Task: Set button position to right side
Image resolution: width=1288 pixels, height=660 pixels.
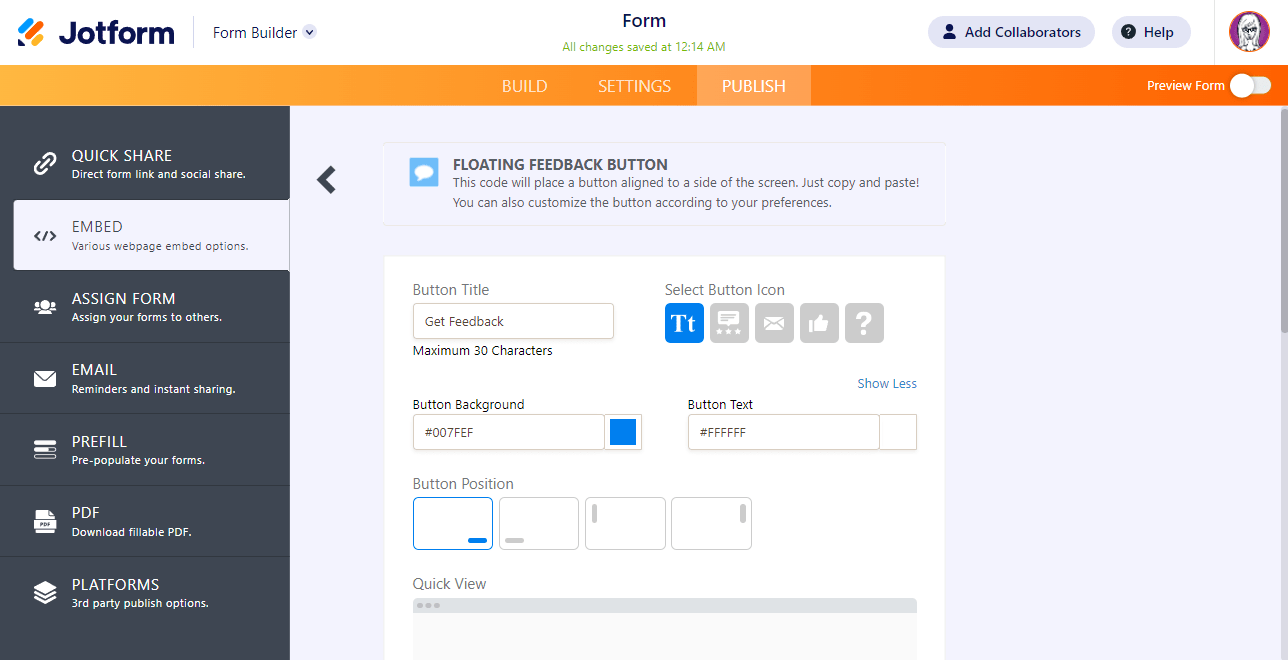Action: pyautogui.click(x=711, y=523)
